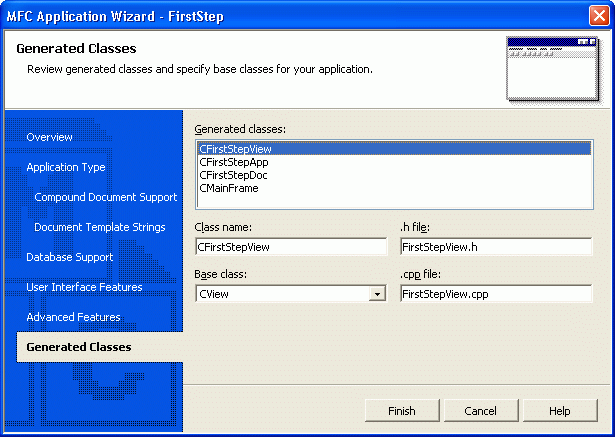Open Database Support page
The image size is (615, 437).
point(70,257)
